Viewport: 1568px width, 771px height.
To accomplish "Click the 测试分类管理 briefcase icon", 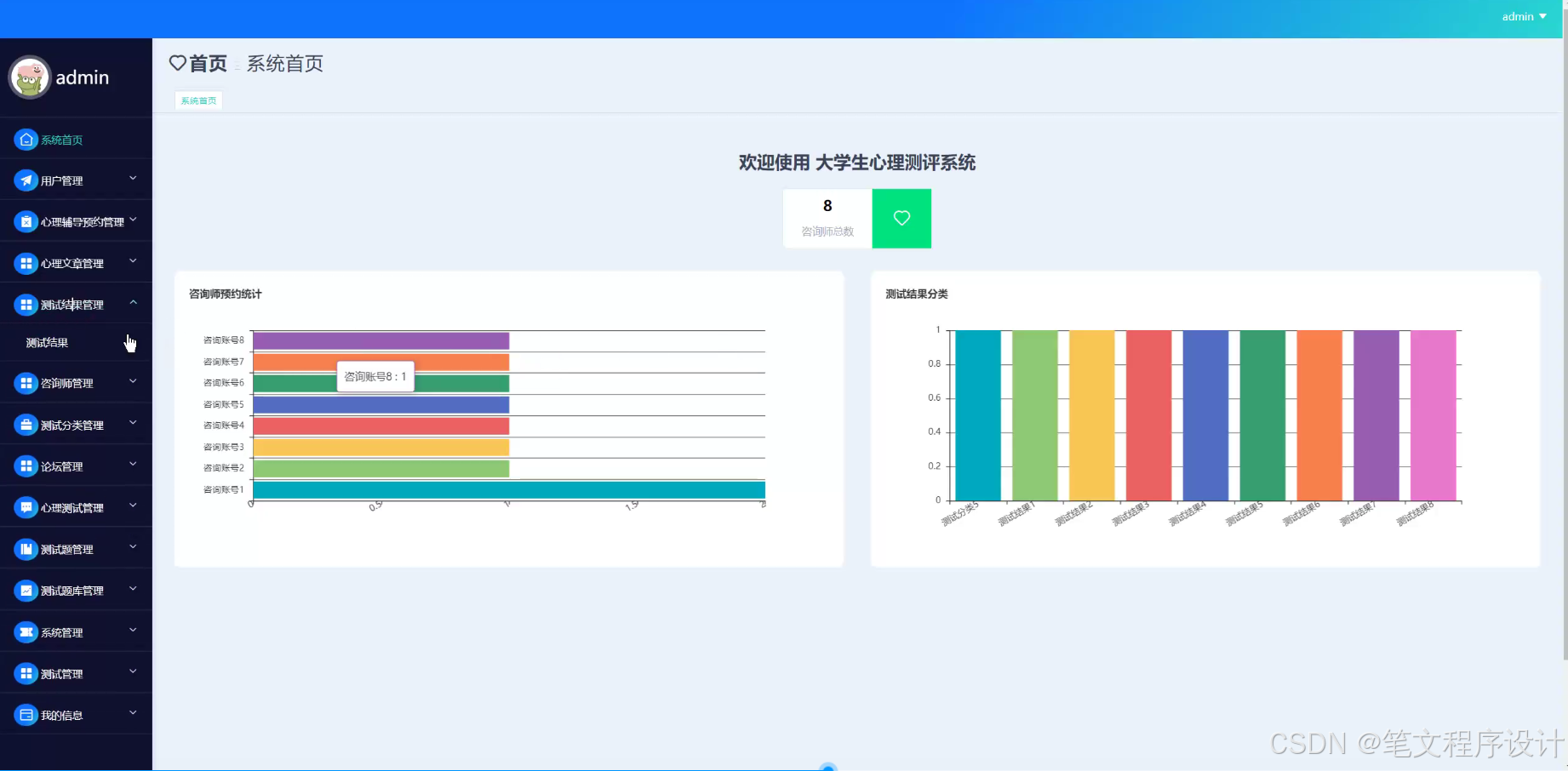I will pyautogui.click(x=26, y=425).
